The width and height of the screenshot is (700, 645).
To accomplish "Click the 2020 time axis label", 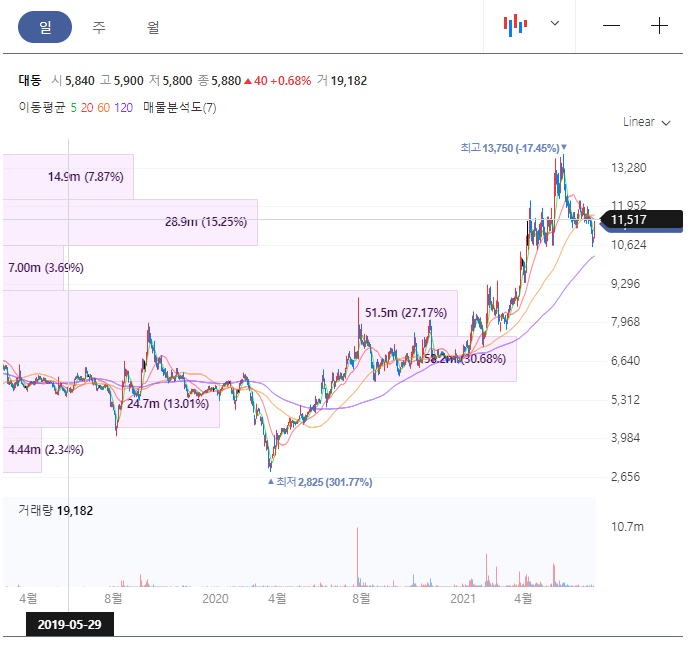I will [x=215, y=599].
